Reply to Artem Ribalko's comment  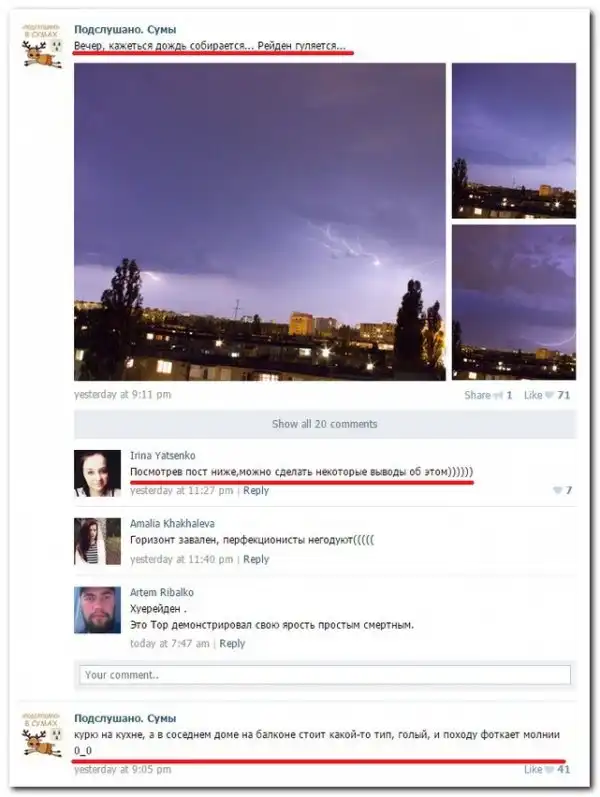(x=232, y=643)
